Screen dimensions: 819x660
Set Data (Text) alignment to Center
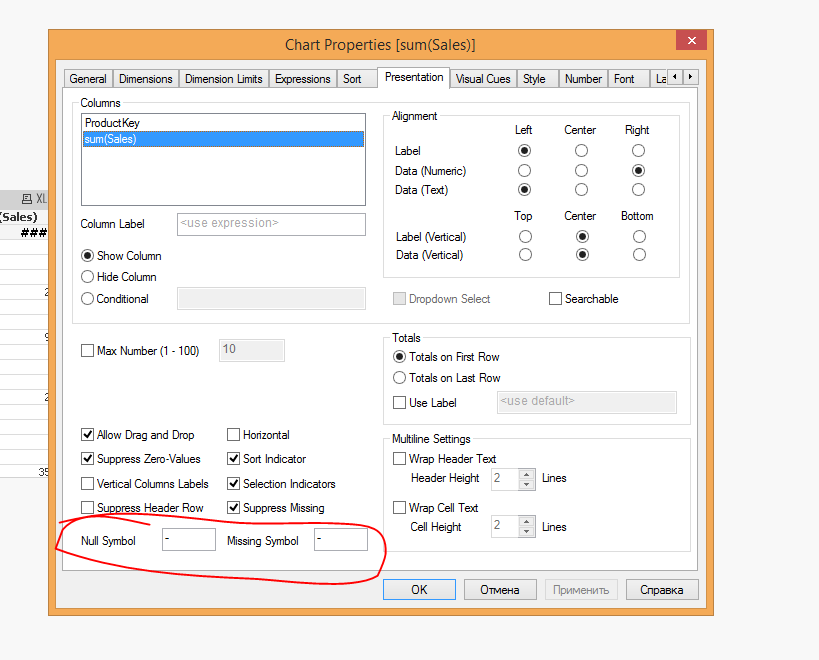581,190
